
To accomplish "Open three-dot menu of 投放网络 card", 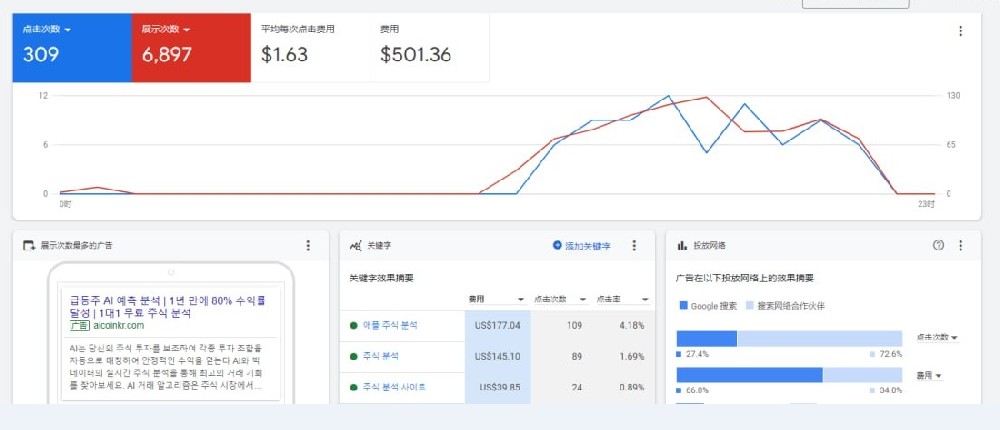I will pos(960,246).
